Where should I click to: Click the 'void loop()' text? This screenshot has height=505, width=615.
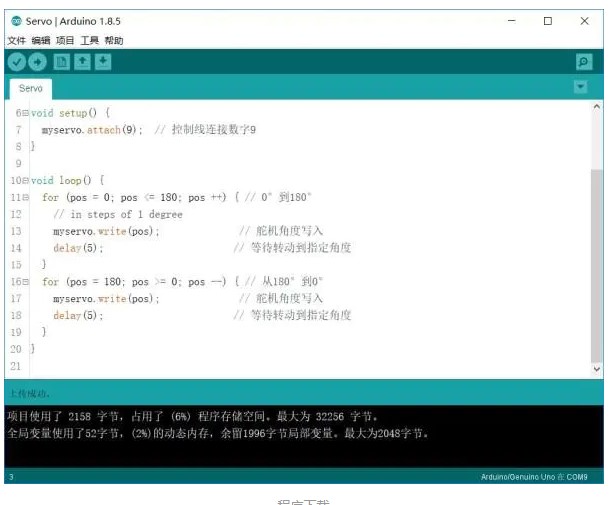point(61,181)
